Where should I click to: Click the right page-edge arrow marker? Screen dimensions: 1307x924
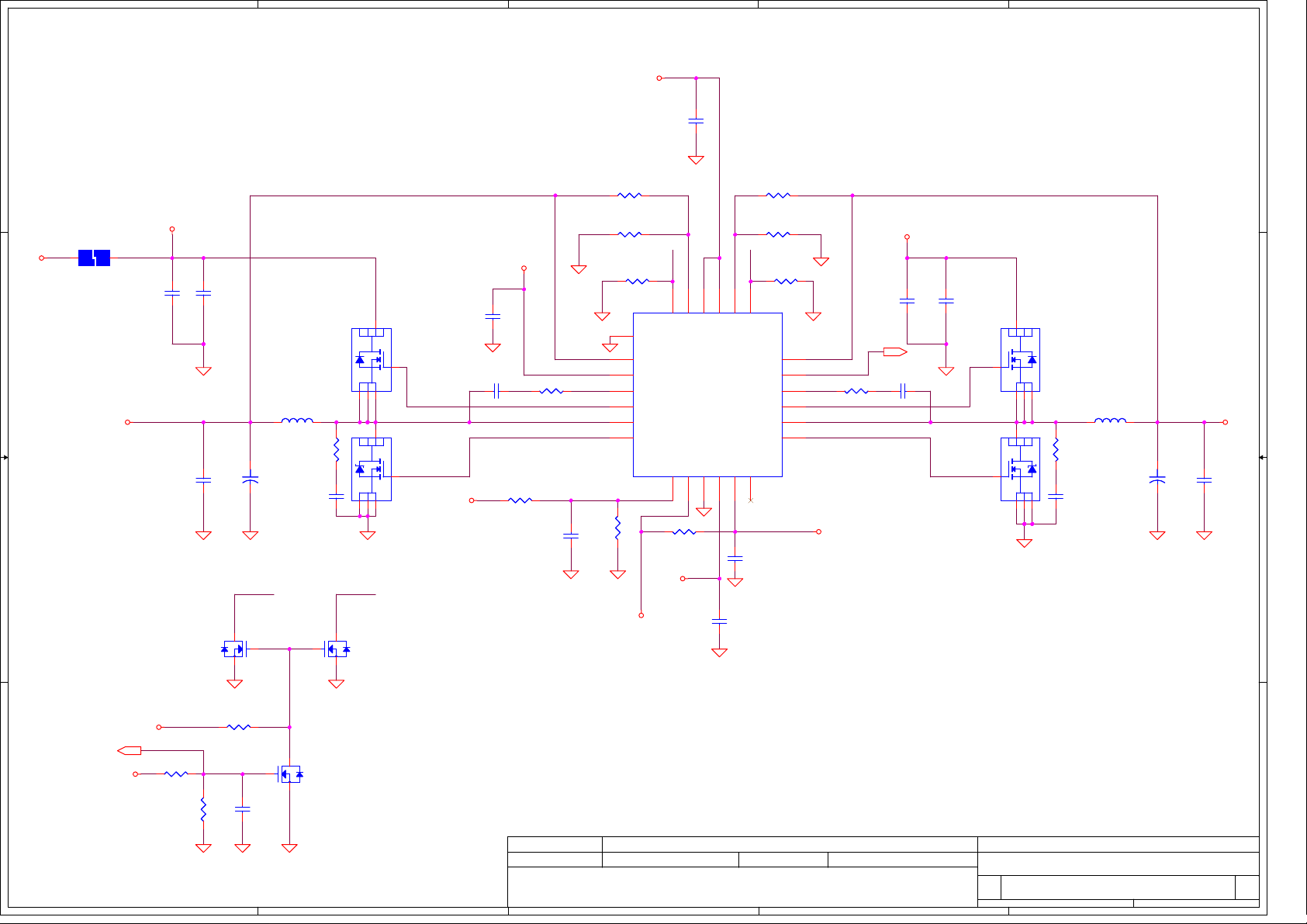1262,457
